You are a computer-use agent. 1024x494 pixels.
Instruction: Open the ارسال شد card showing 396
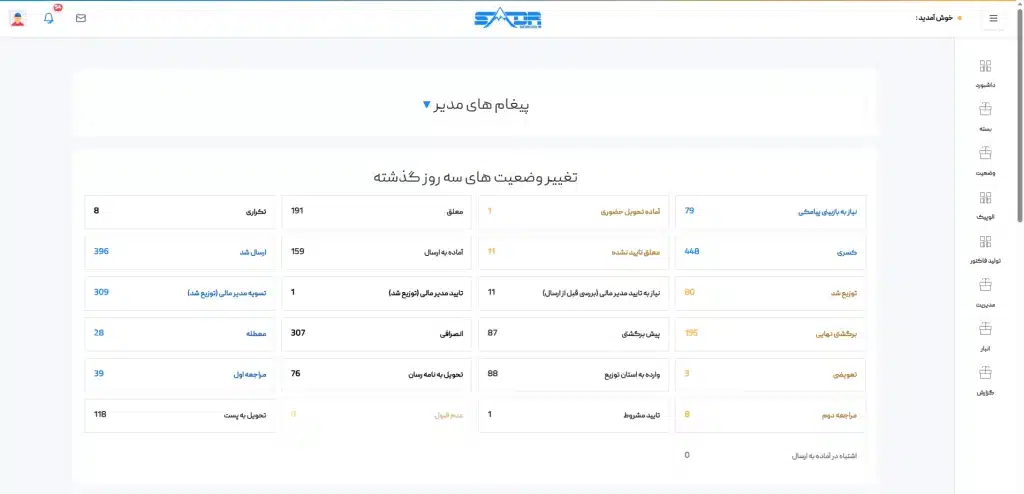tap(180, 252)
